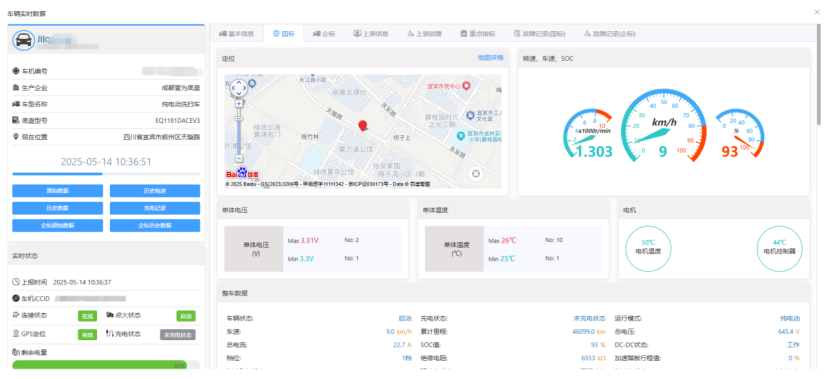
Task: Switch to the 企标 tab
Action: (x=324, y=34)
